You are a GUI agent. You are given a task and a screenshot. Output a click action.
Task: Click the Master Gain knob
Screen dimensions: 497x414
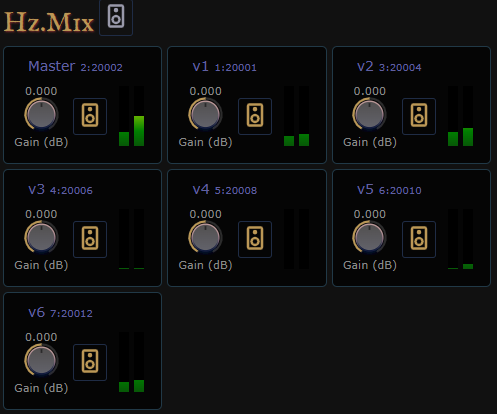(x=41, y=114)
